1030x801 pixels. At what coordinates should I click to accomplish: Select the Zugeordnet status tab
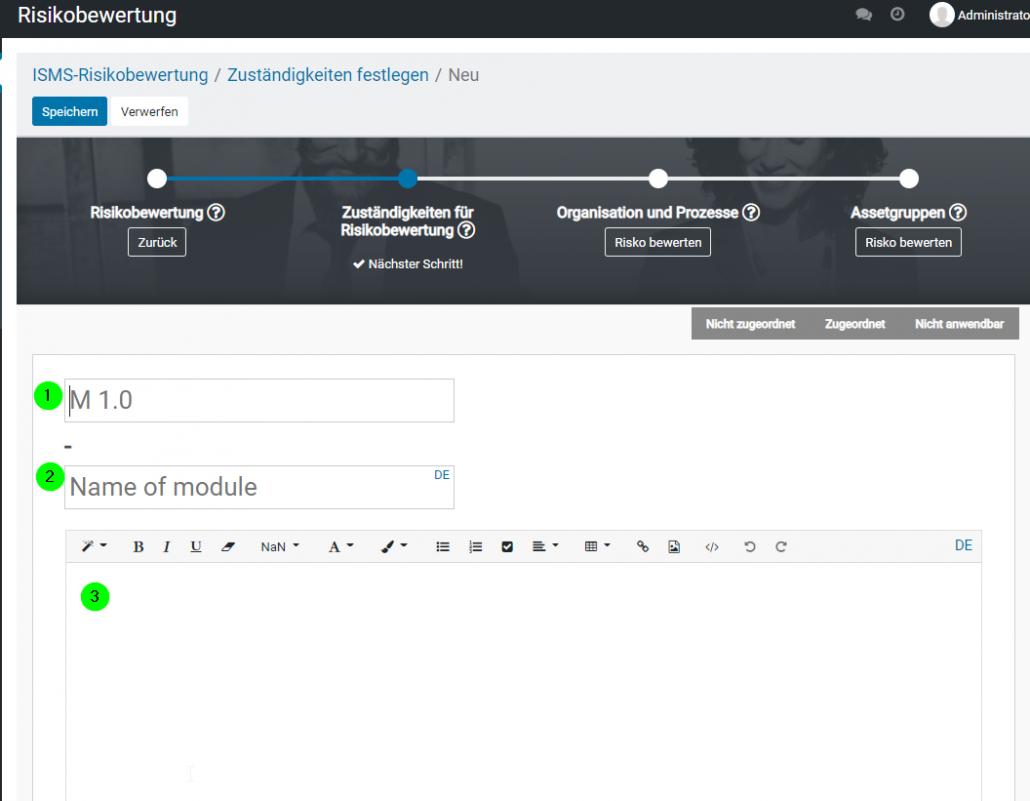click(855, 324)
